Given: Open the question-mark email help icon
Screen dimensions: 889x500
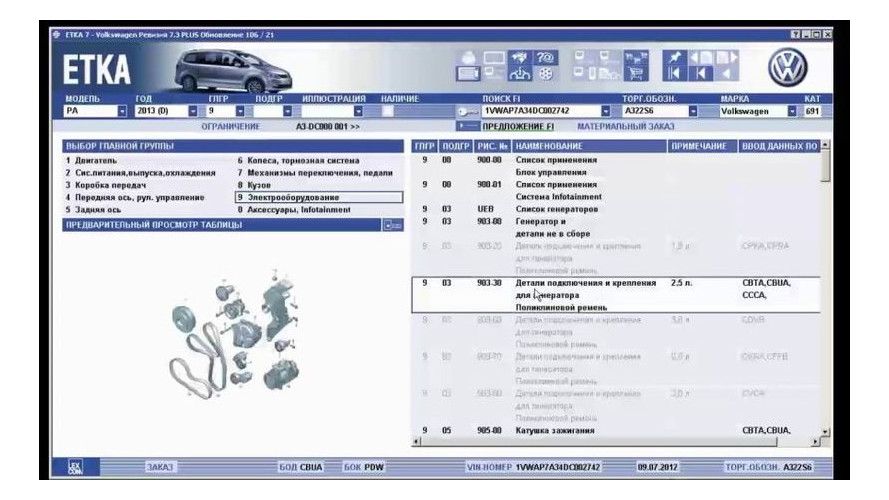Looking at the screenshot, I should point(545,58).
